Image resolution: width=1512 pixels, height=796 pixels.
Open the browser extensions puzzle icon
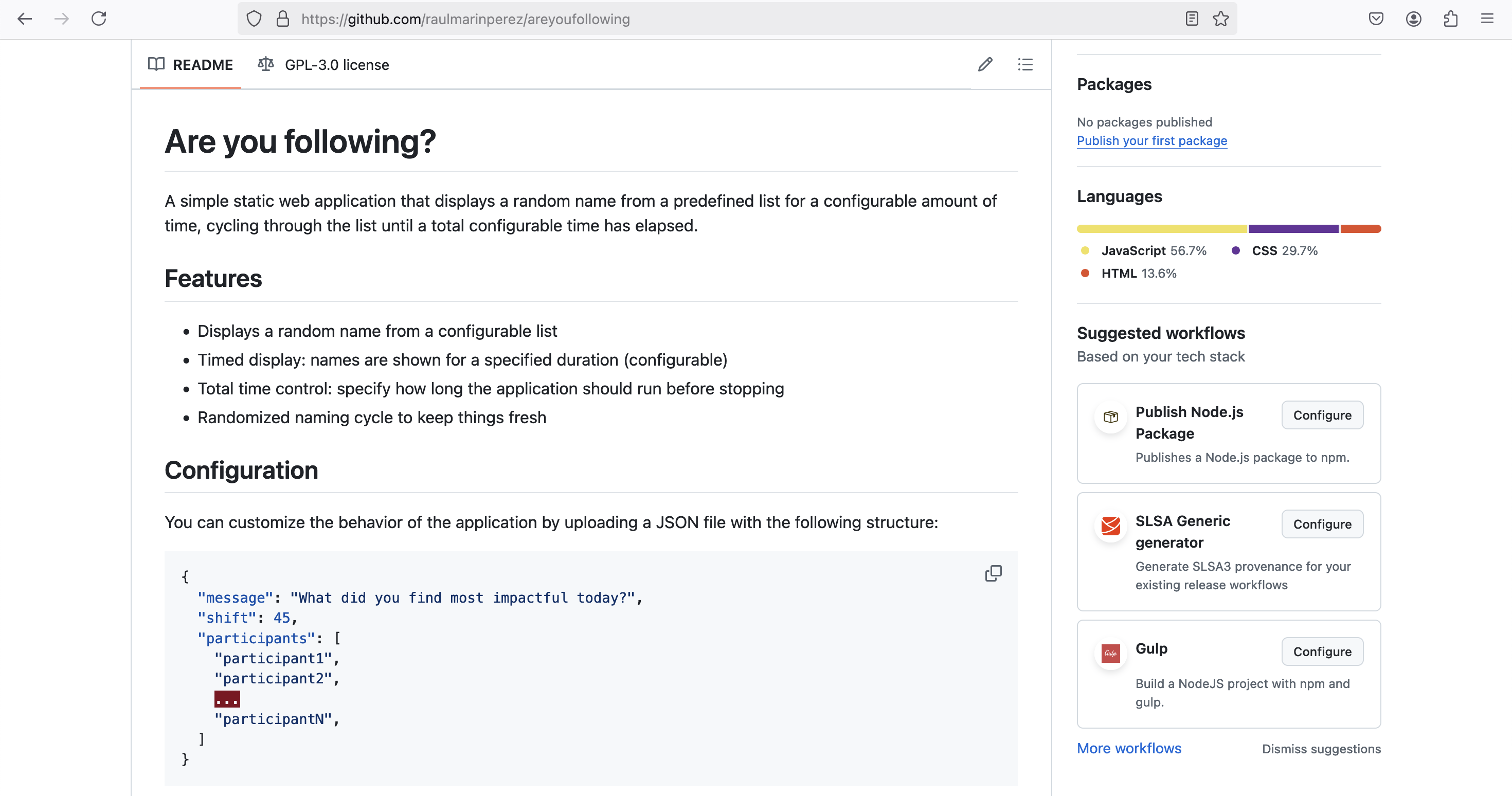tap(1450, 19)
